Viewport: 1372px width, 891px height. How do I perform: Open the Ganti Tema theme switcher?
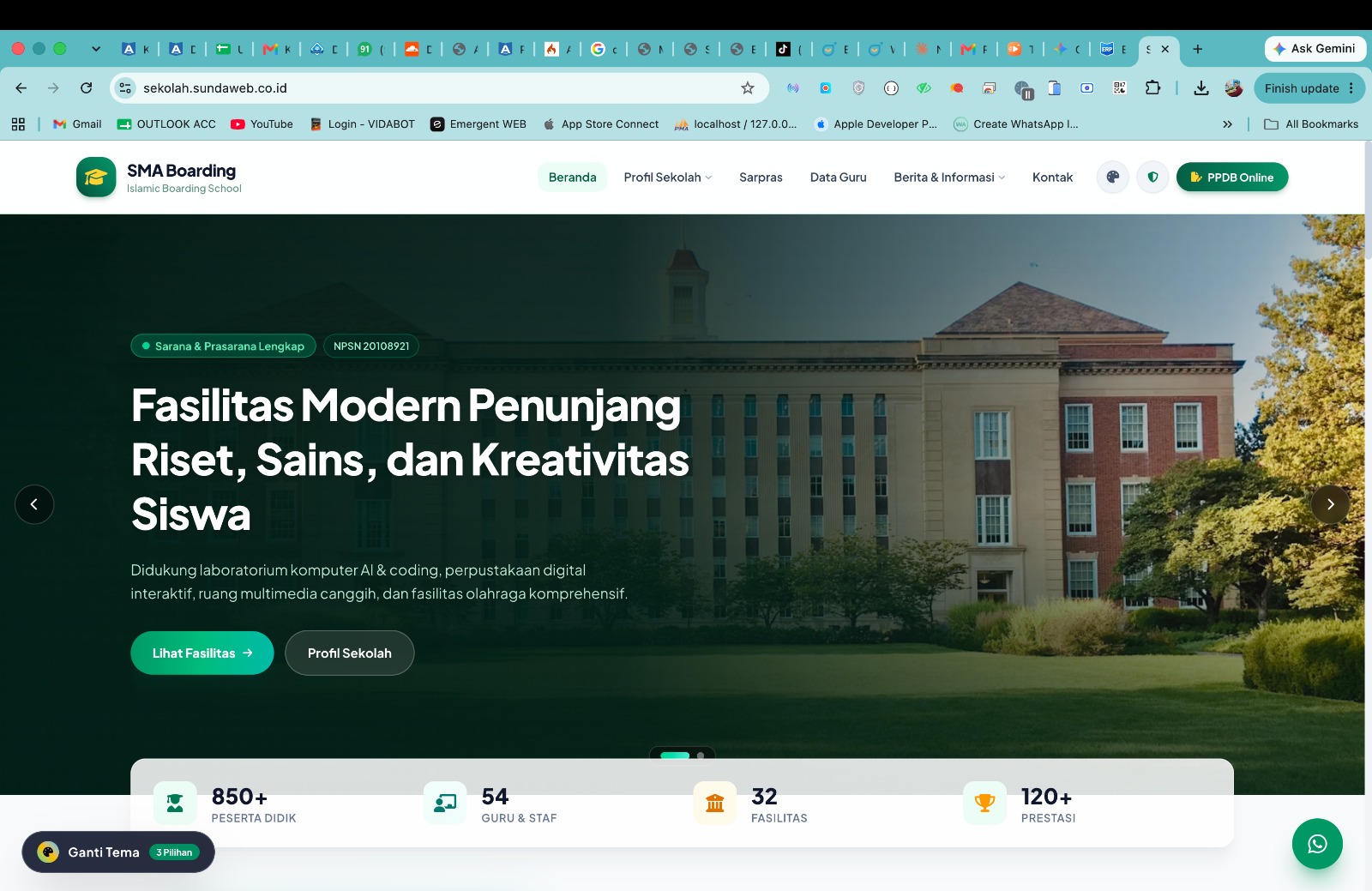point(118,852)
